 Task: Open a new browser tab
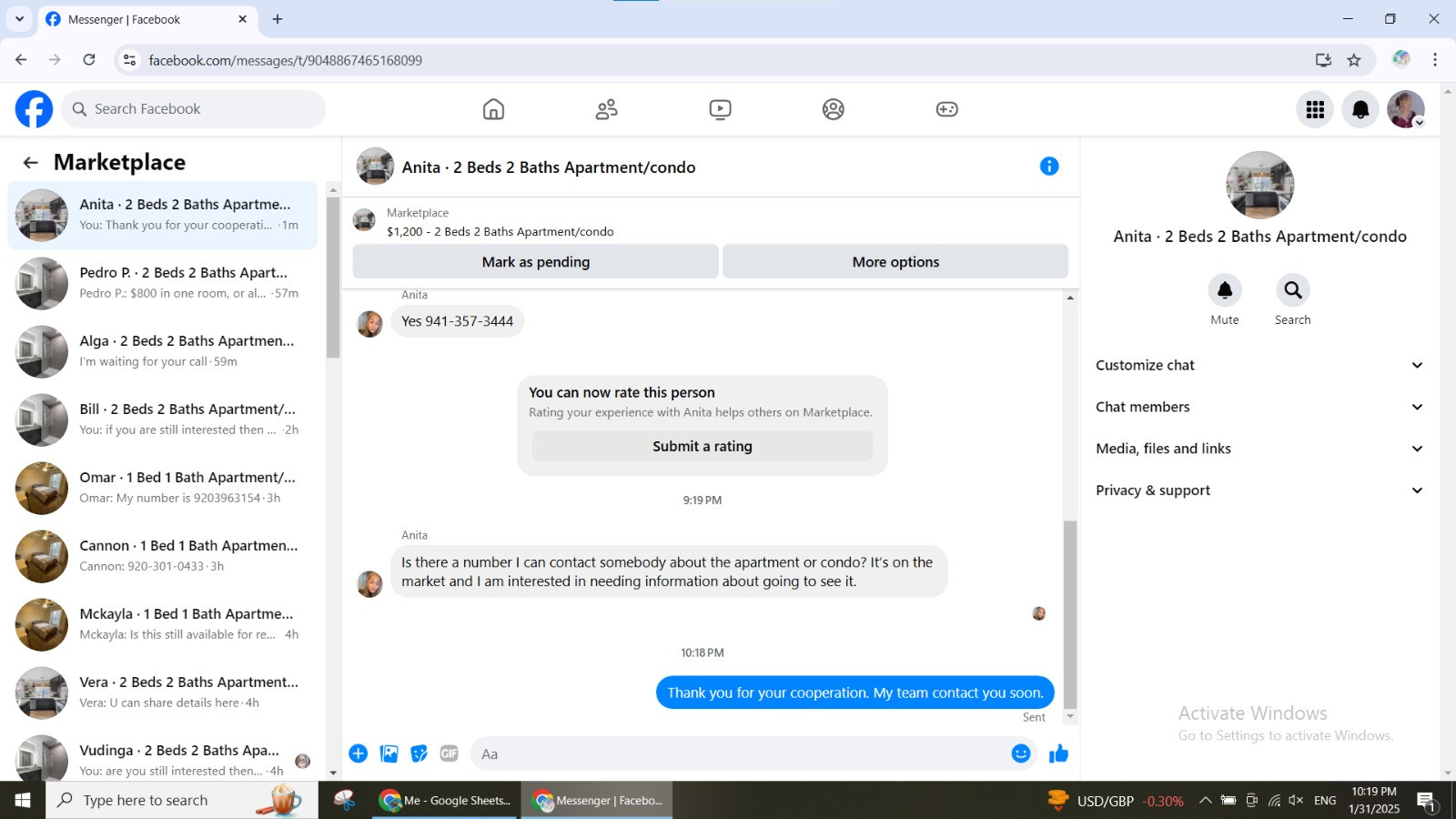278,19
